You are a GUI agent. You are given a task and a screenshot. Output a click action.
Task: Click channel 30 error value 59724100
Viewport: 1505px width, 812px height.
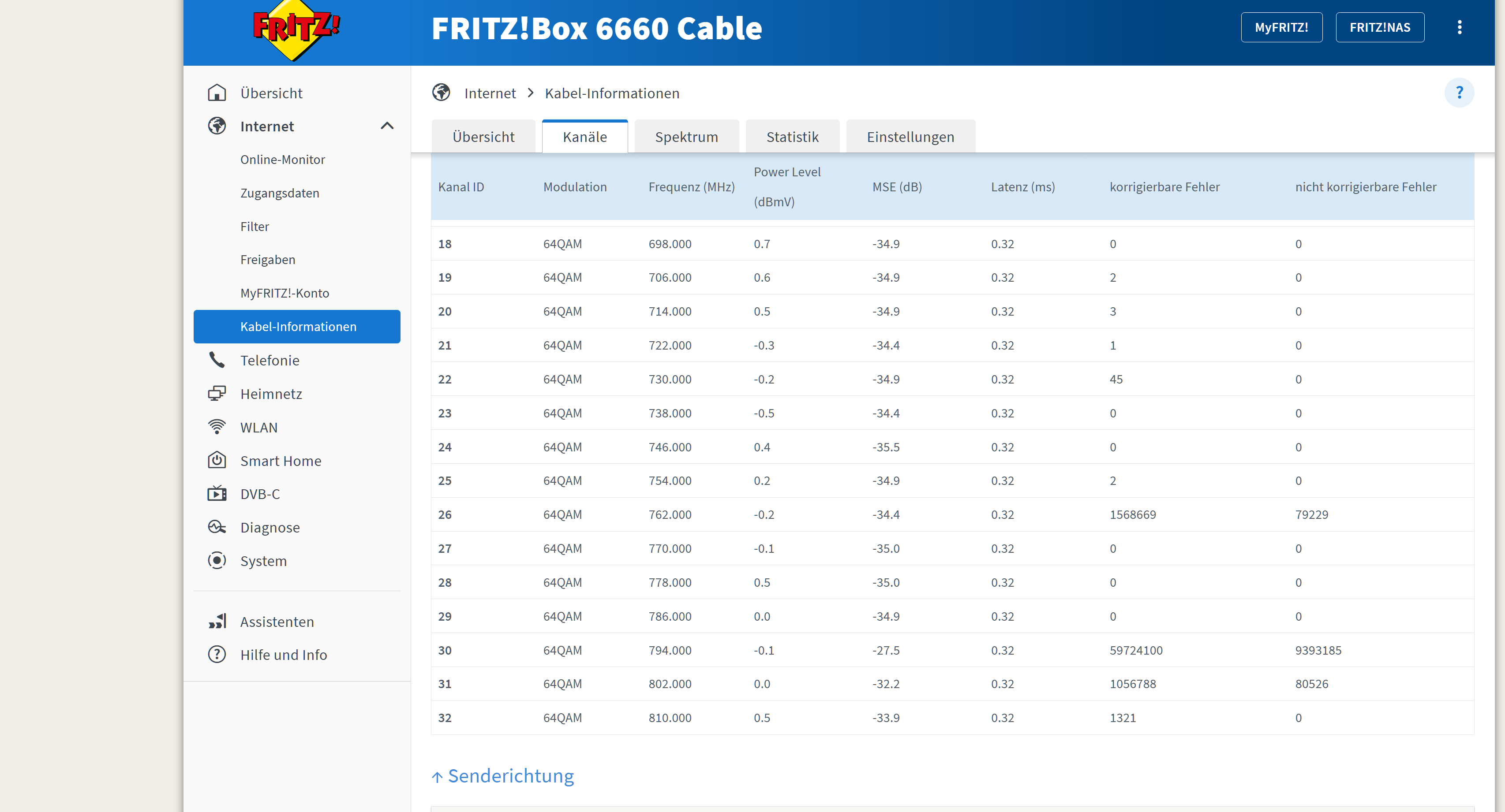pos(1136,650)
